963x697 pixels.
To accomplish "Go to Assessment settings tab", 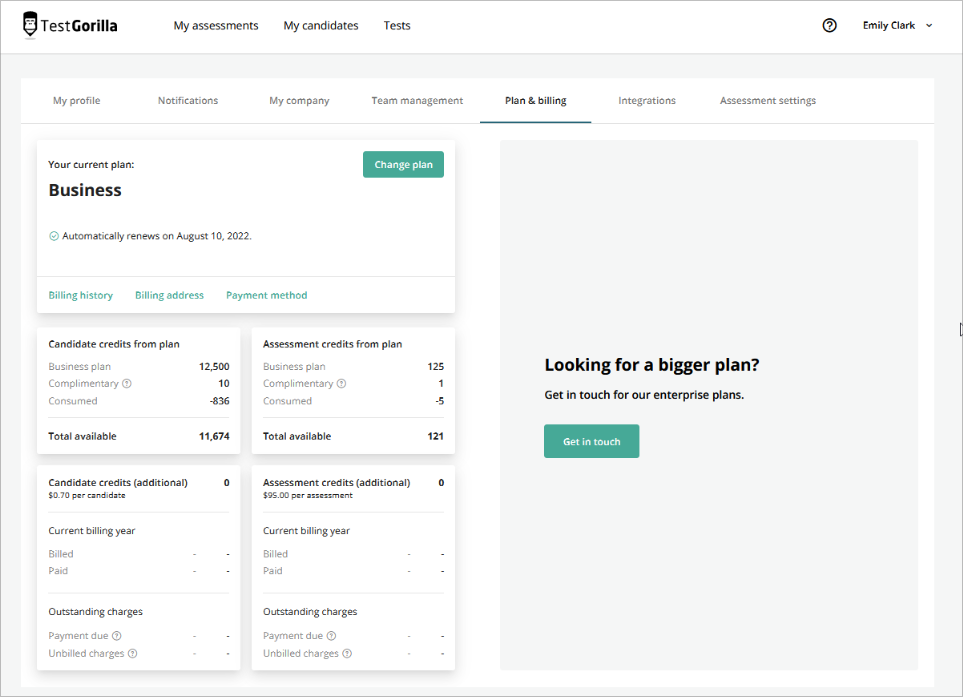I will click(x=768, y=101).
